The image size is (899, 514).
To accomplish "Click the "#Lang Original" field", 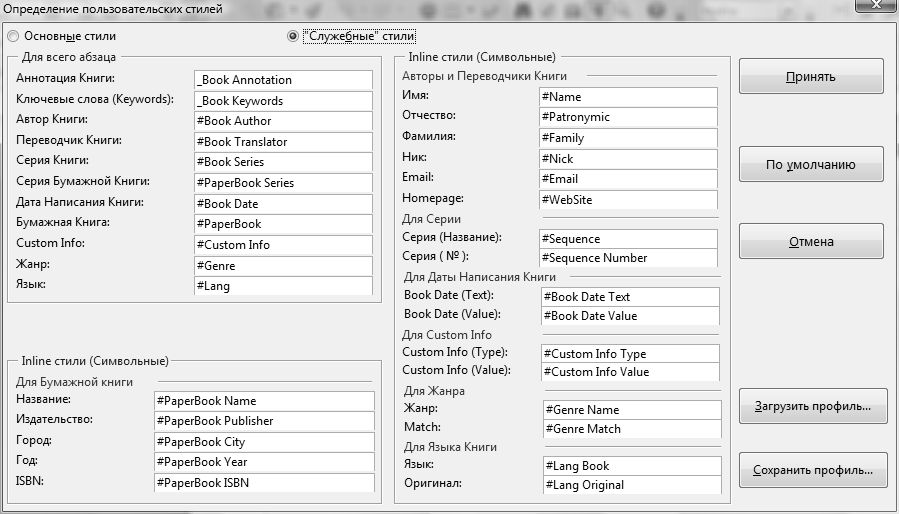I will tap(632, 485).
